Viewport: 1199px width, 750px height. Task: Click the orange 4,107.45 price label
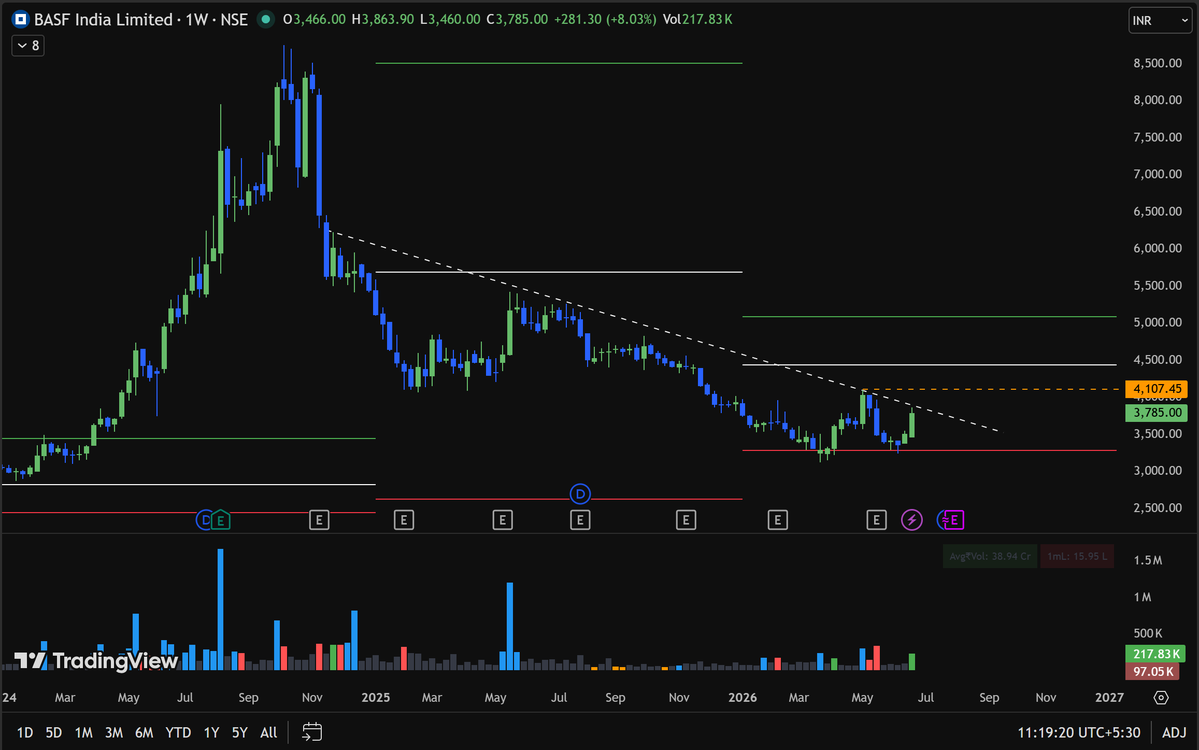(x=1156, y=388)
